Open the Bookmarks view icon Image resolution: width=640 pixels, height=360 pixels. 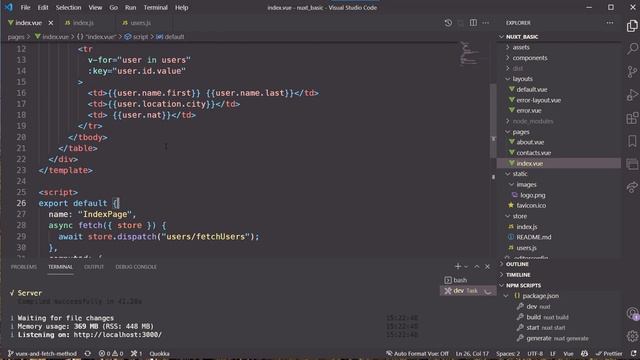tap(632, 141)
